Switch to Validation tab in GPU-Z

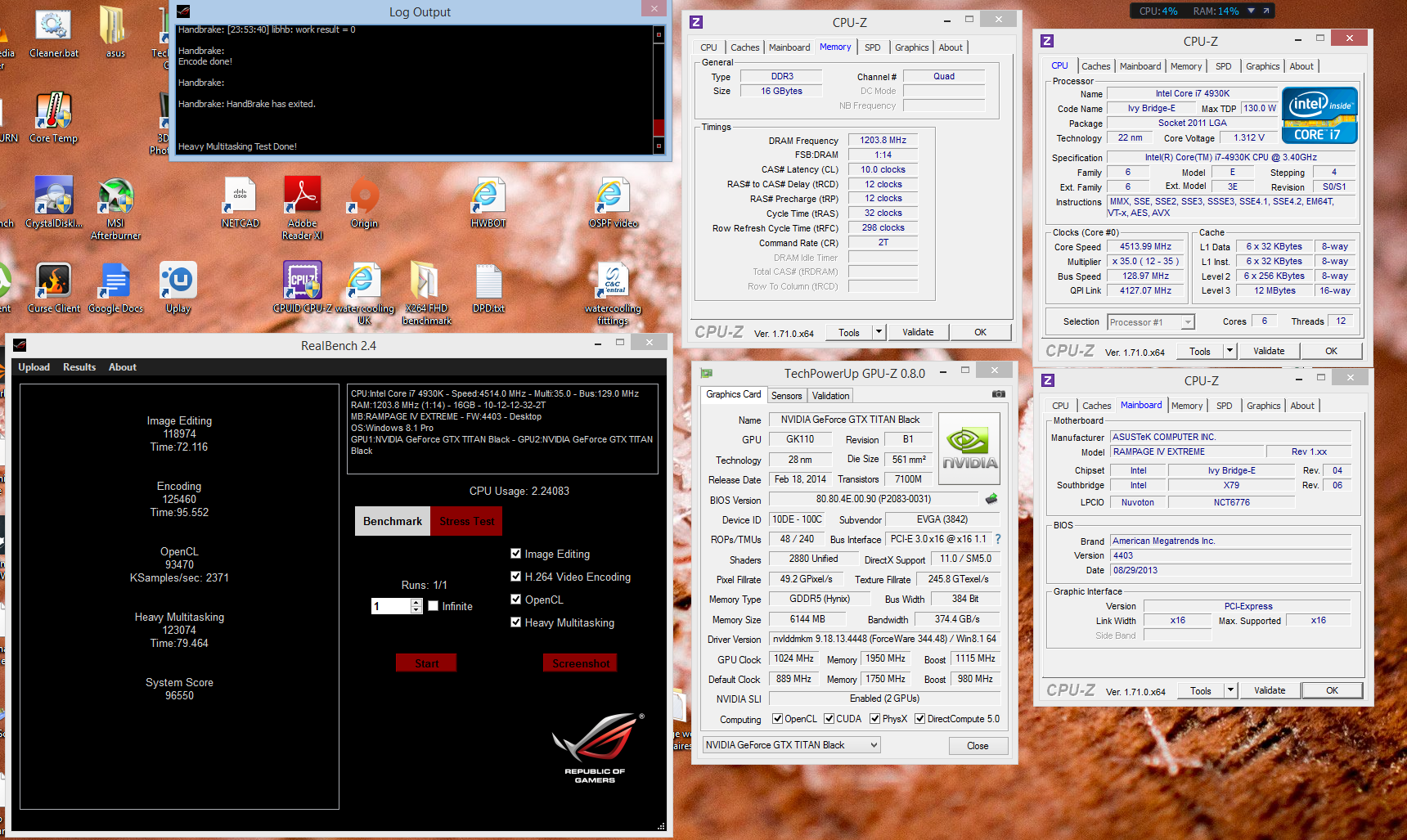coord(830,396)
